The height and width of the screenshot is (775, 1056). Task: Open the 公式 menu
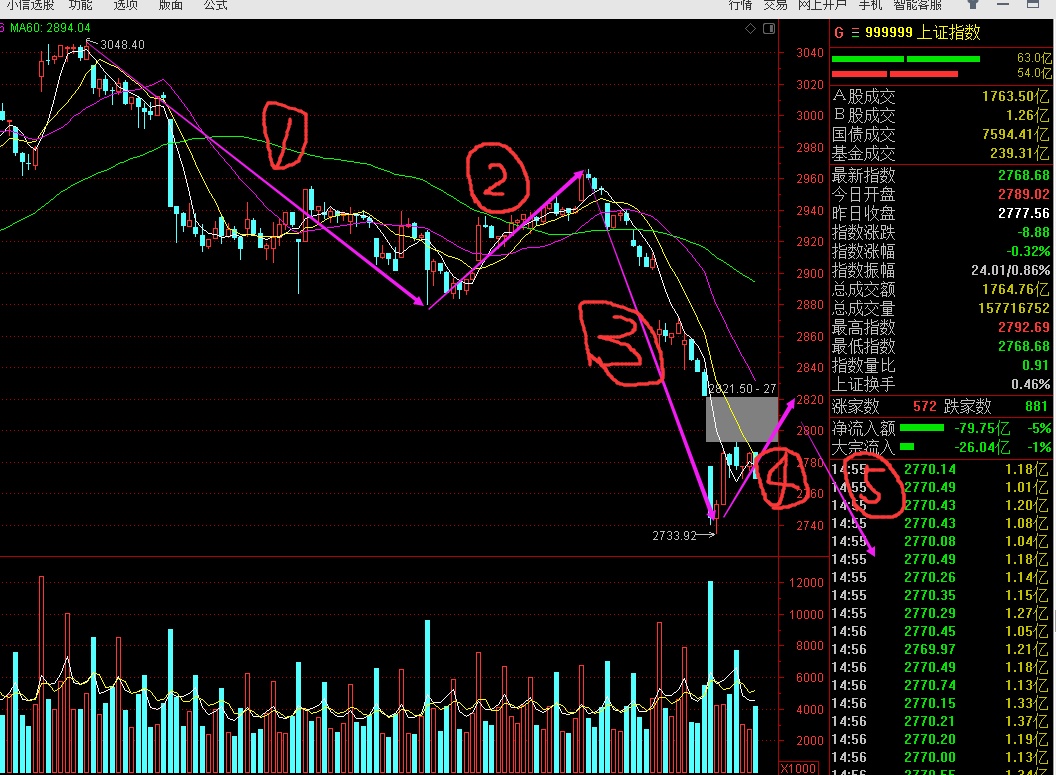pos(215,5)
